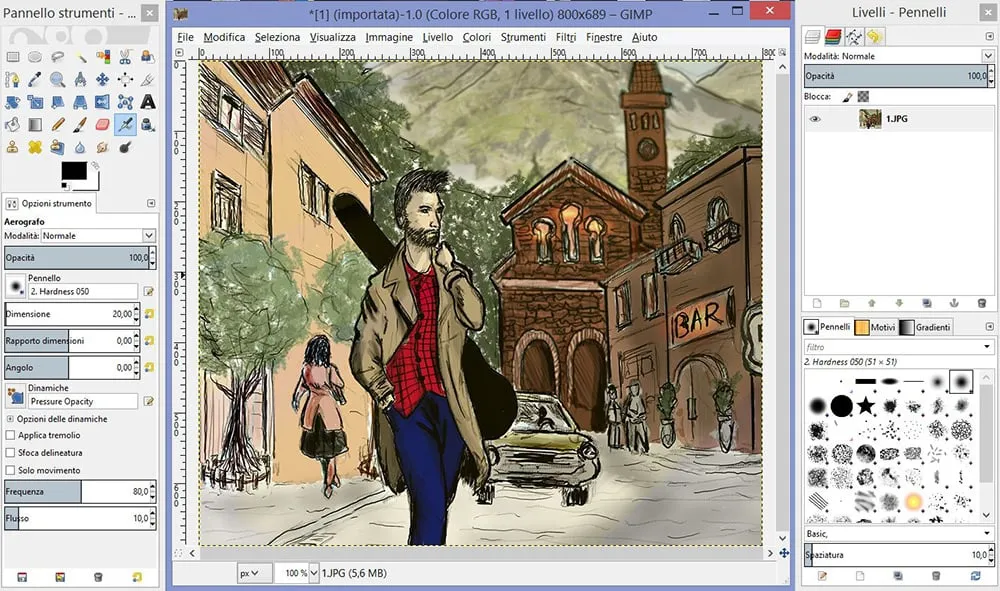Screen dimensions: 1000x591
Task: Open the Modalità dropdown in Opzioni strumento
Action: click(110, 235)
